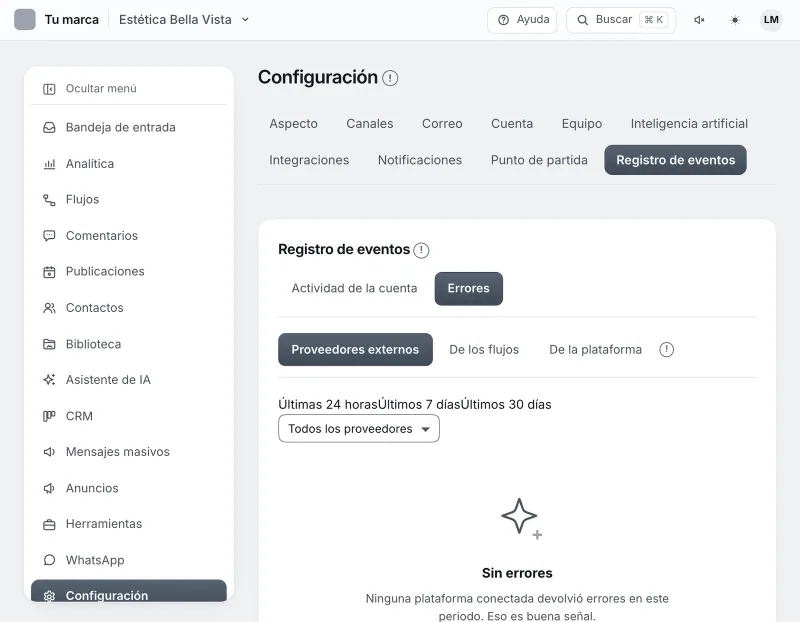Open the Inteligencia artificial tab
The height and width of the screenshot is (622, 800).
tap(689, 123)
